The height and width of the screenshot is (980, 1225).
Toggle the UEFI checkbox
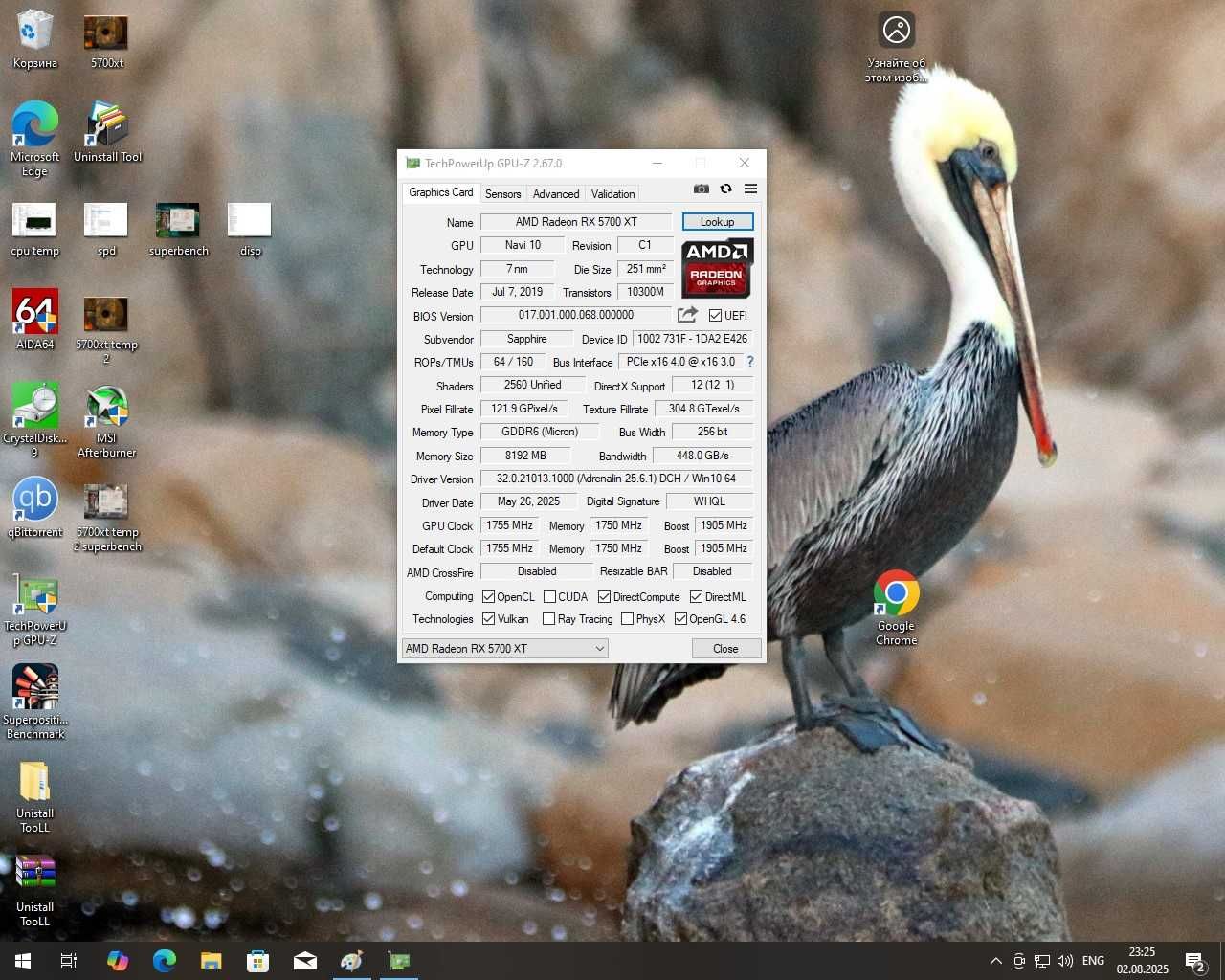pos(715,316)
